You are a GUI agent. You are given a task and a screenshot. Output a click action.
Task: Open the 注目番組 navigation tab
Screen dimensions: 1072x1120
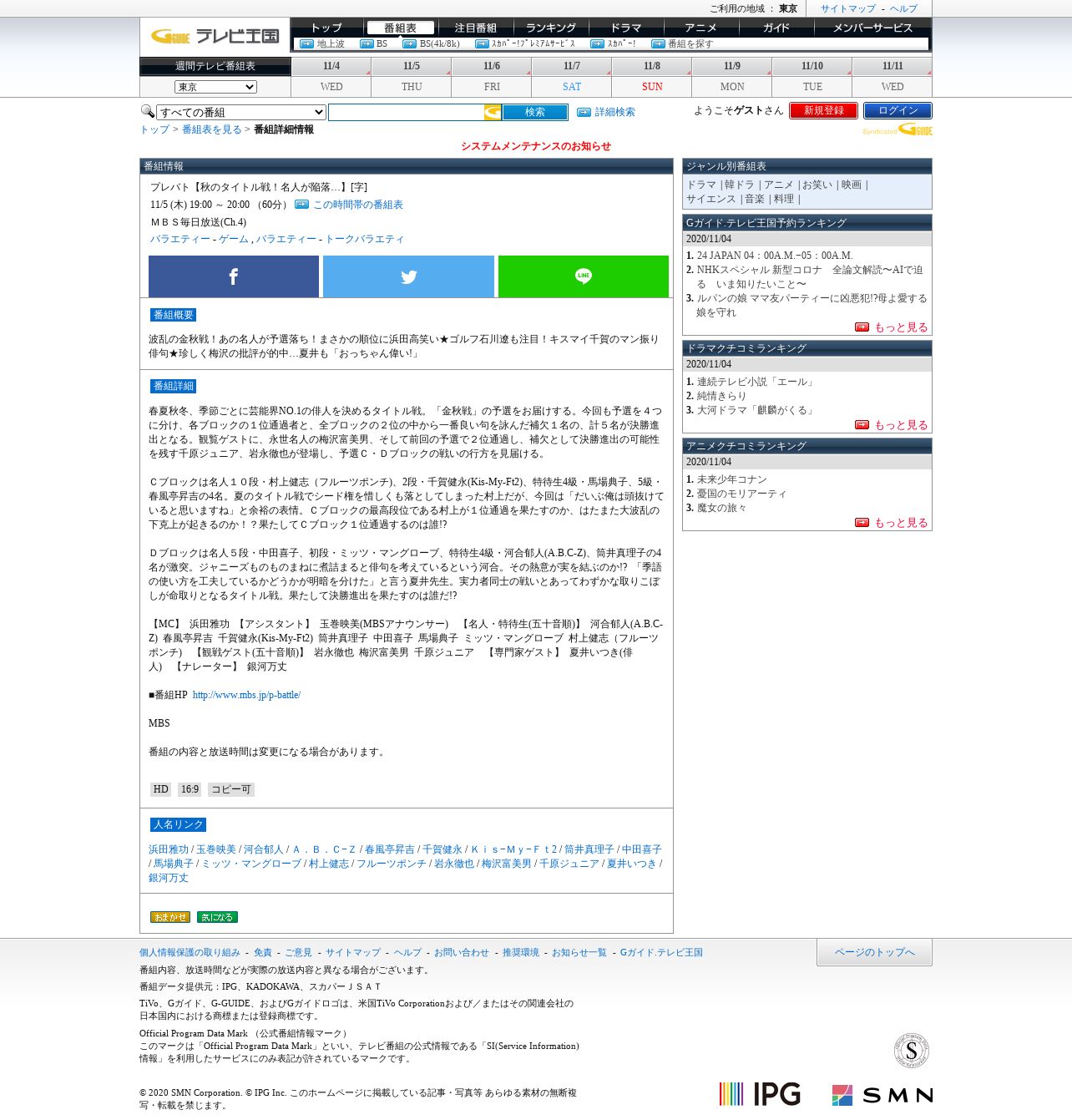(475, 28)
